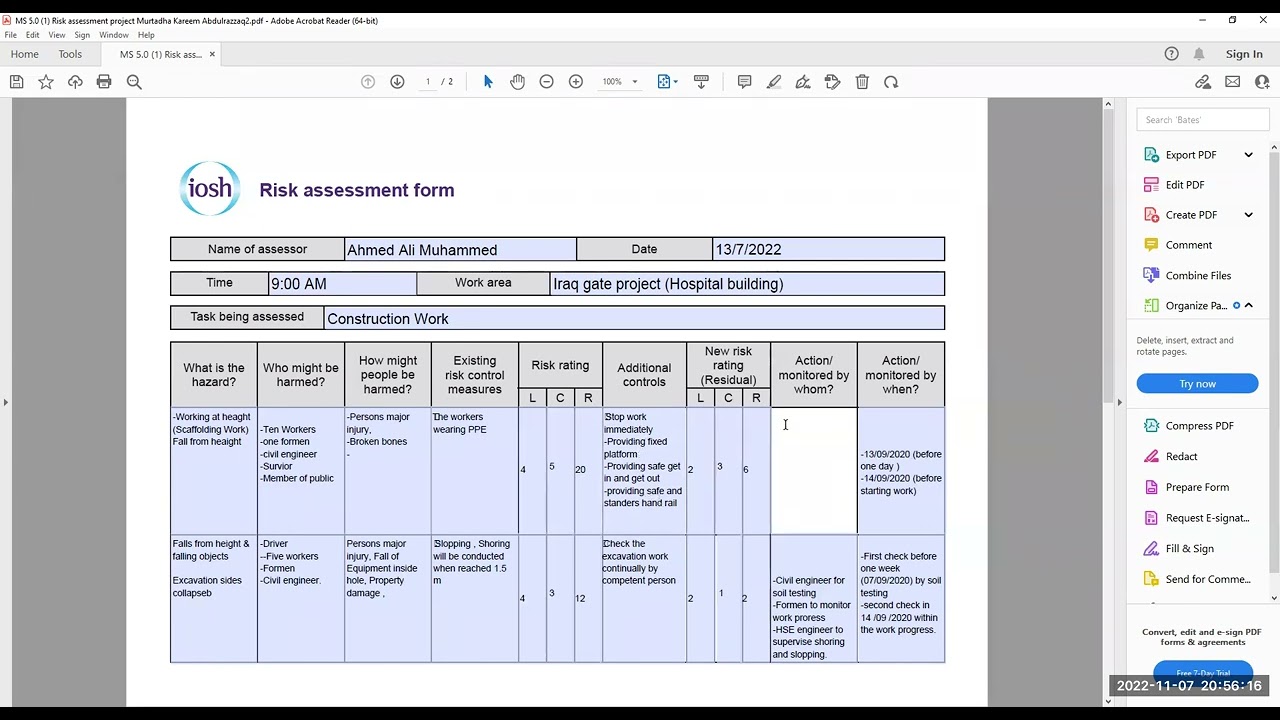
Task: Click the Try now button
Action: tap(1197, 384)
